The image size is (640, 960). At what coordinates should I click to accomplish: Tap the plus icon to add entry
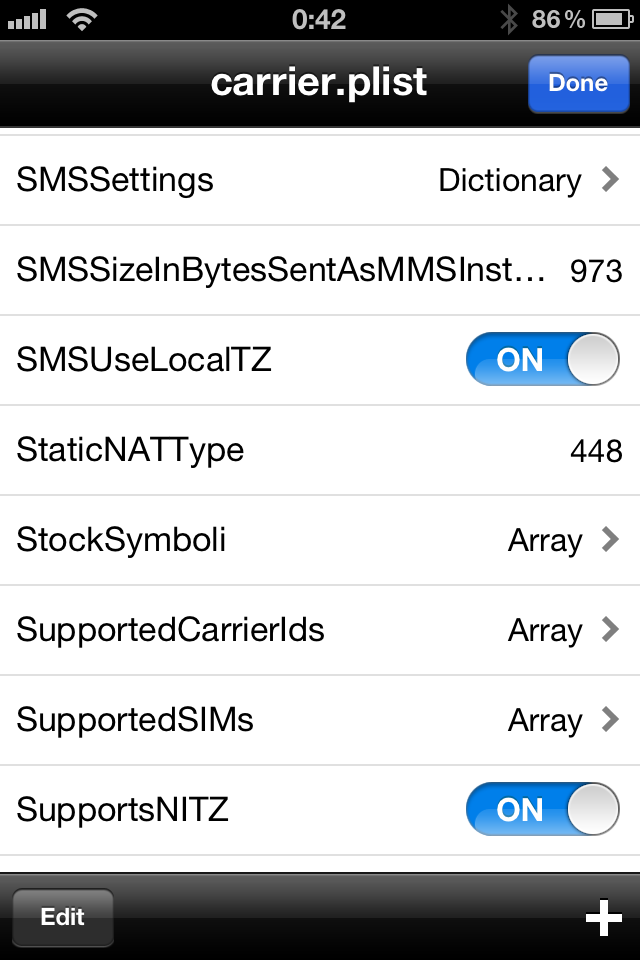[603, 917]
